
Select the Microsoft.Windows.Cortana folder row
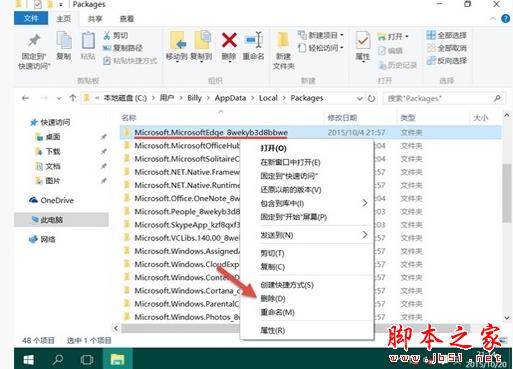tap(180, 291)
